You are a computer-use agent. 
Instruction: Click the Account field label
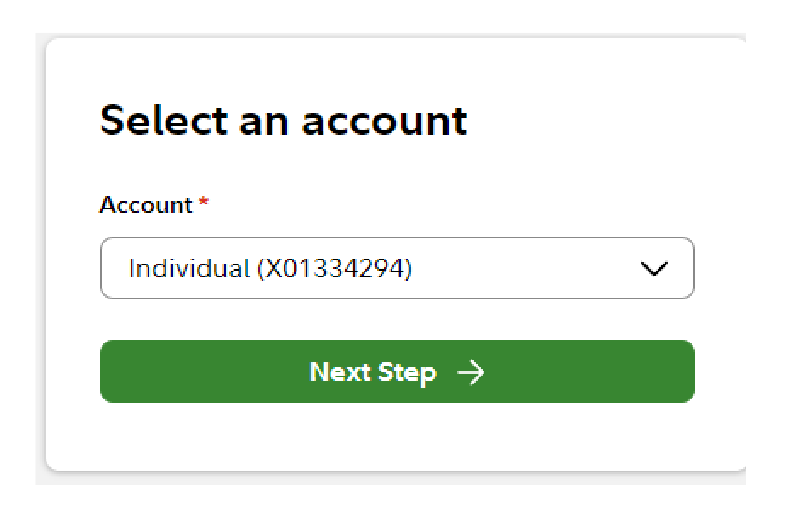point(146,205)
